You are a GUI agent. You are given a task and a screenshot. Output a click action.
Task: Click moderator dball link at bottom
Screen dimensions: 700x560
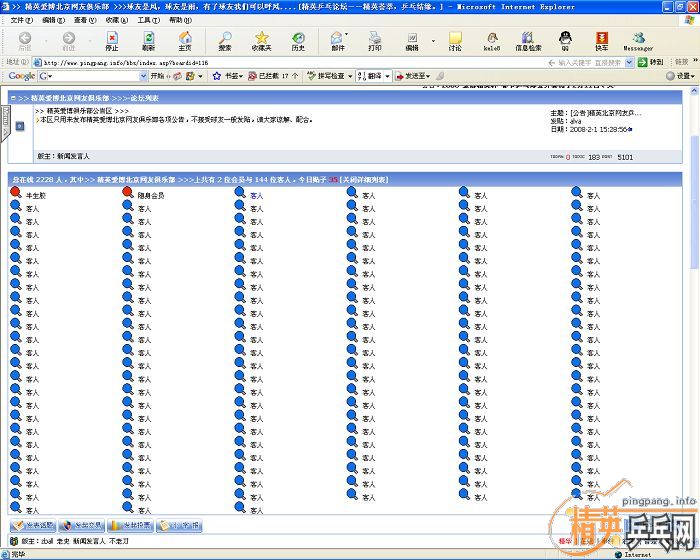pyautogui.click(x=48, y=541)
